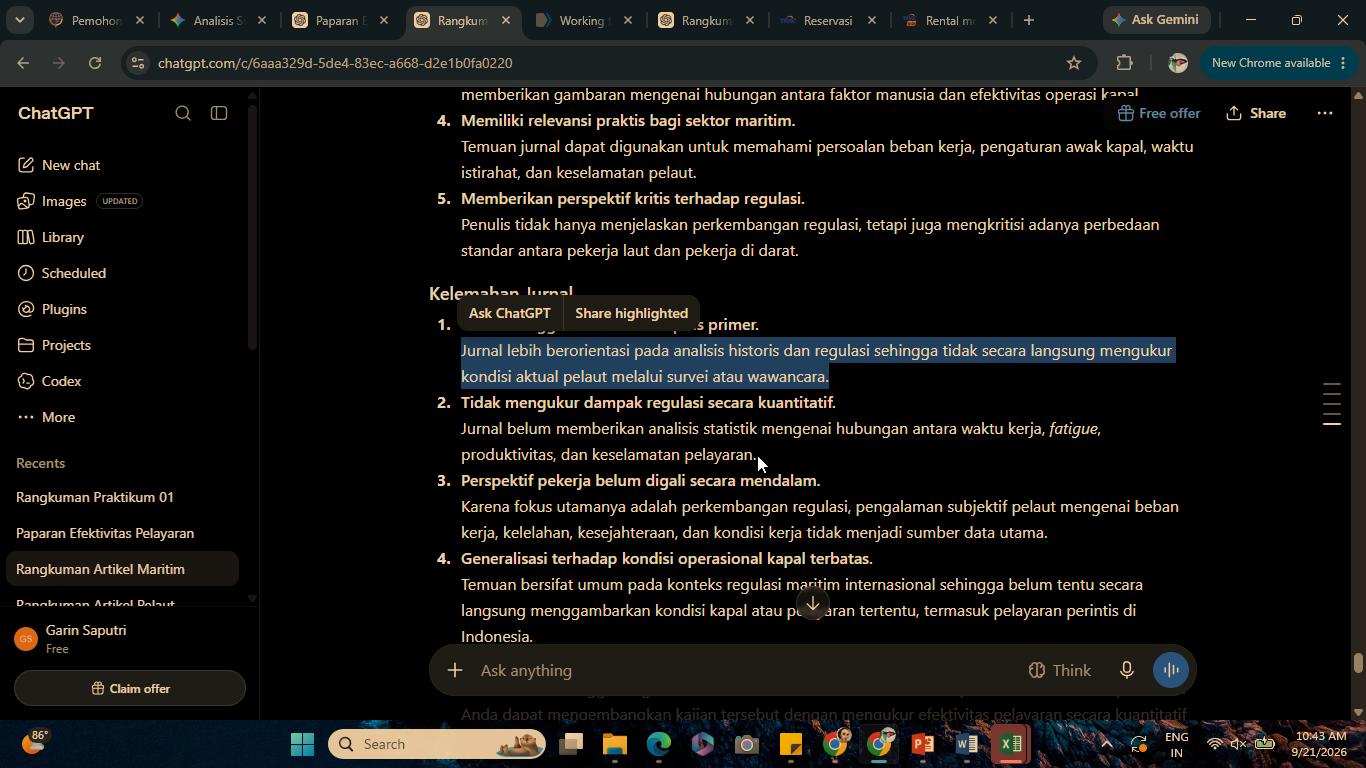Image resolution: width=1366 pixels, height=768 pixels.
Task: Click the microphone dictation icon
Action: point(1127,670)
